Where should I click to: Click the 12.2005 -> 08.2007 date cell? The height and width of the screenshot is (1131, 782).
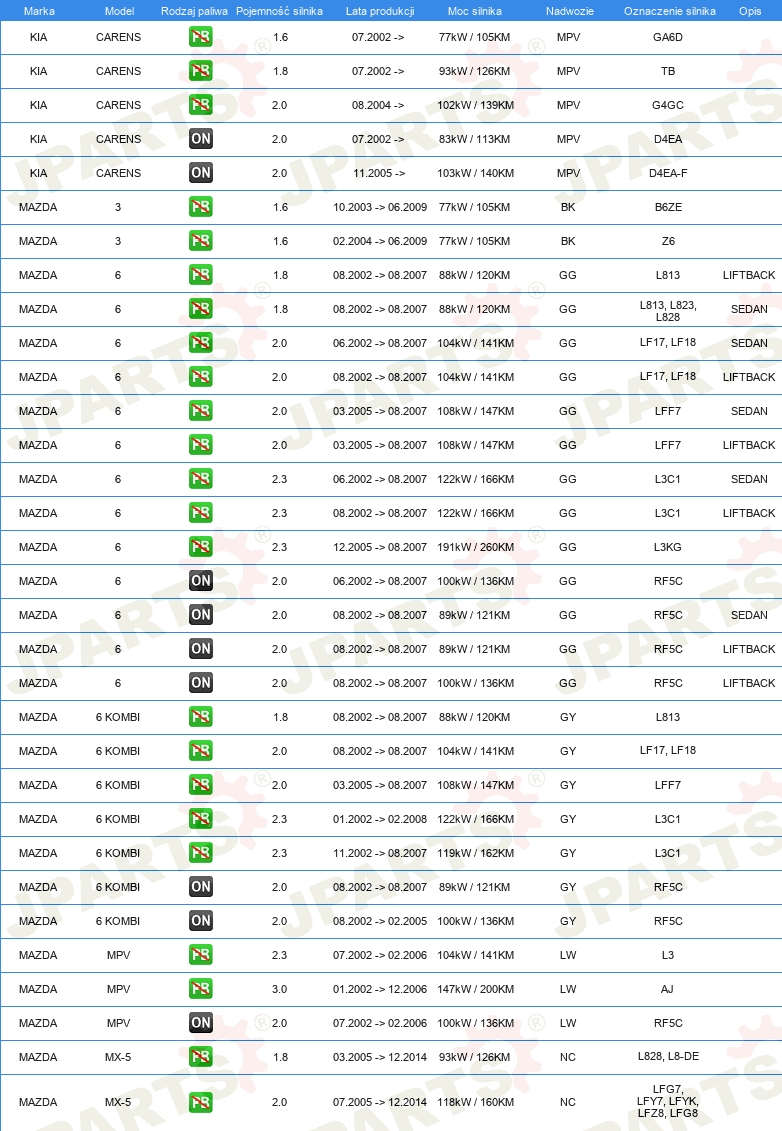[379, 547]
